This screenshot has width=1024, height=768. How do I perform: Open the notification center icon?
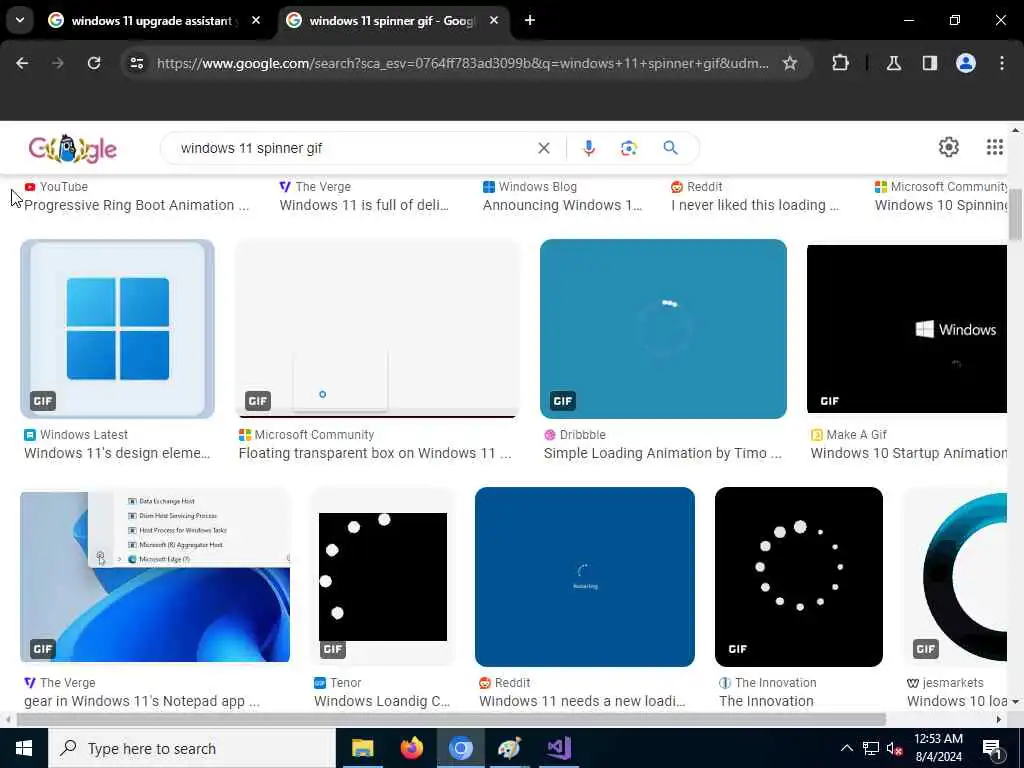pyautogui.click(x=992, y=749)
